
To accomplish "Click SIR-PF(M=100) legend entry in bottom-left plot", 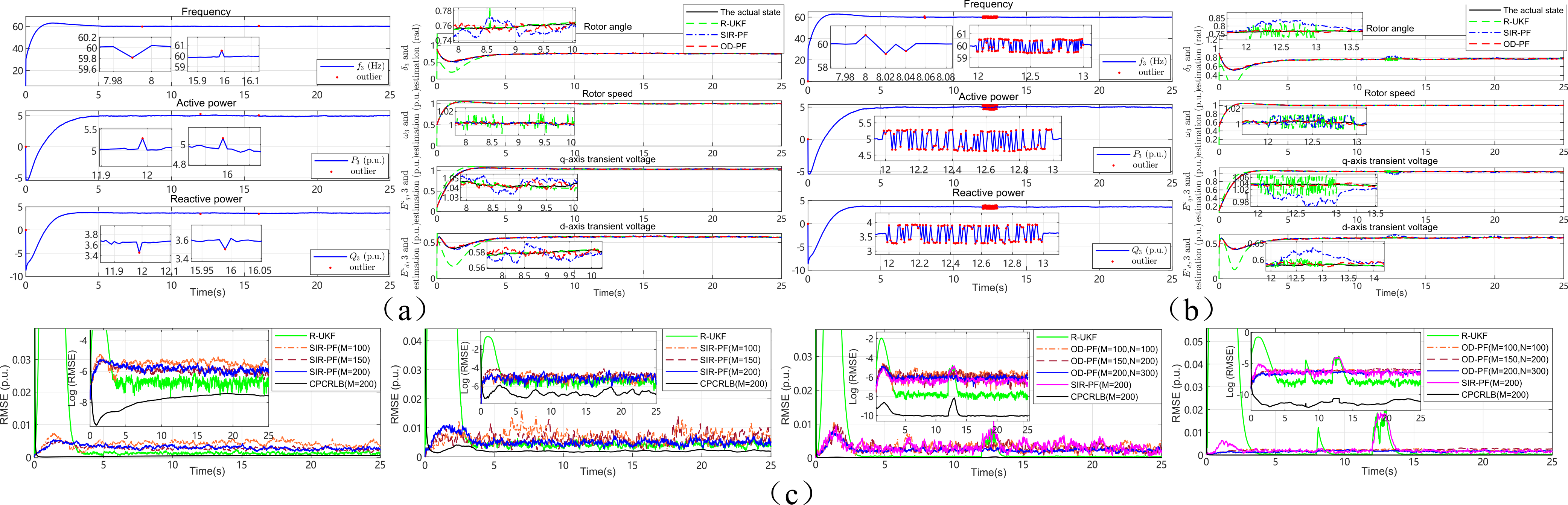I will [x=339, y=348].
